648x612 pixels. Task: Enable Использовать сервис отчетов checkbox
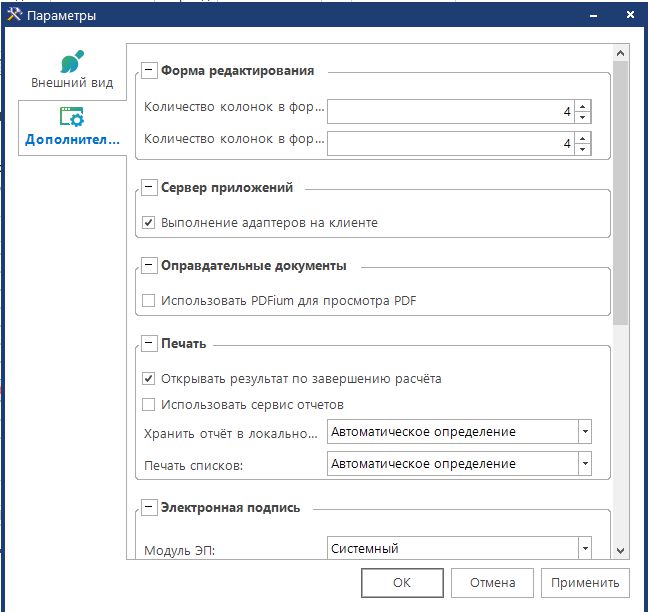click(149, 405)
